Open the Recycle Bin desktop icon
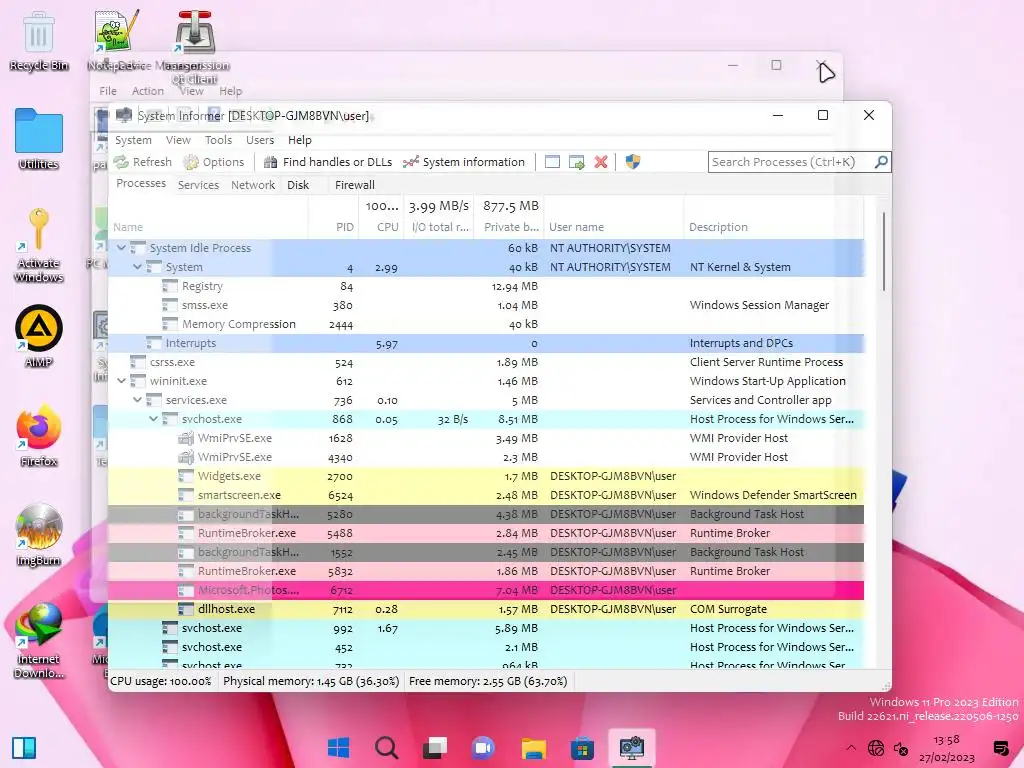1024x768 pixels. click(39, 40)
